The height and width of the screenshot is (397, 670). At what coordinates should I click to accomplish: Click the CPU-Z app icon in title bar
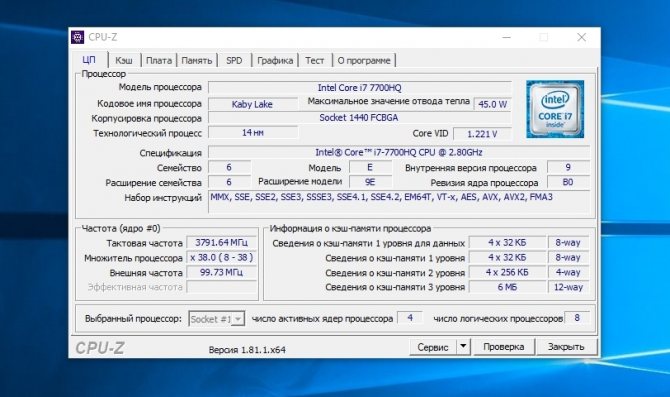77,37
